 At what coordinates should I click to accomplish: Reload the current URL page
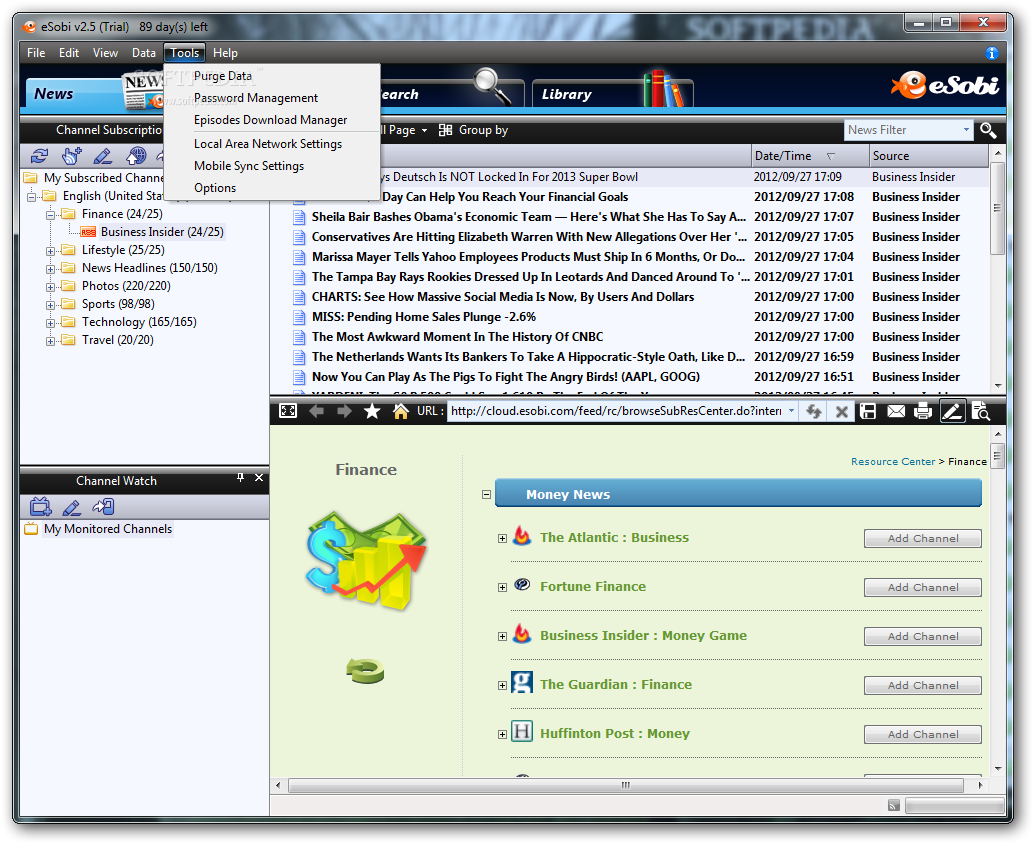pyautogui.click(x=814, y=411)
